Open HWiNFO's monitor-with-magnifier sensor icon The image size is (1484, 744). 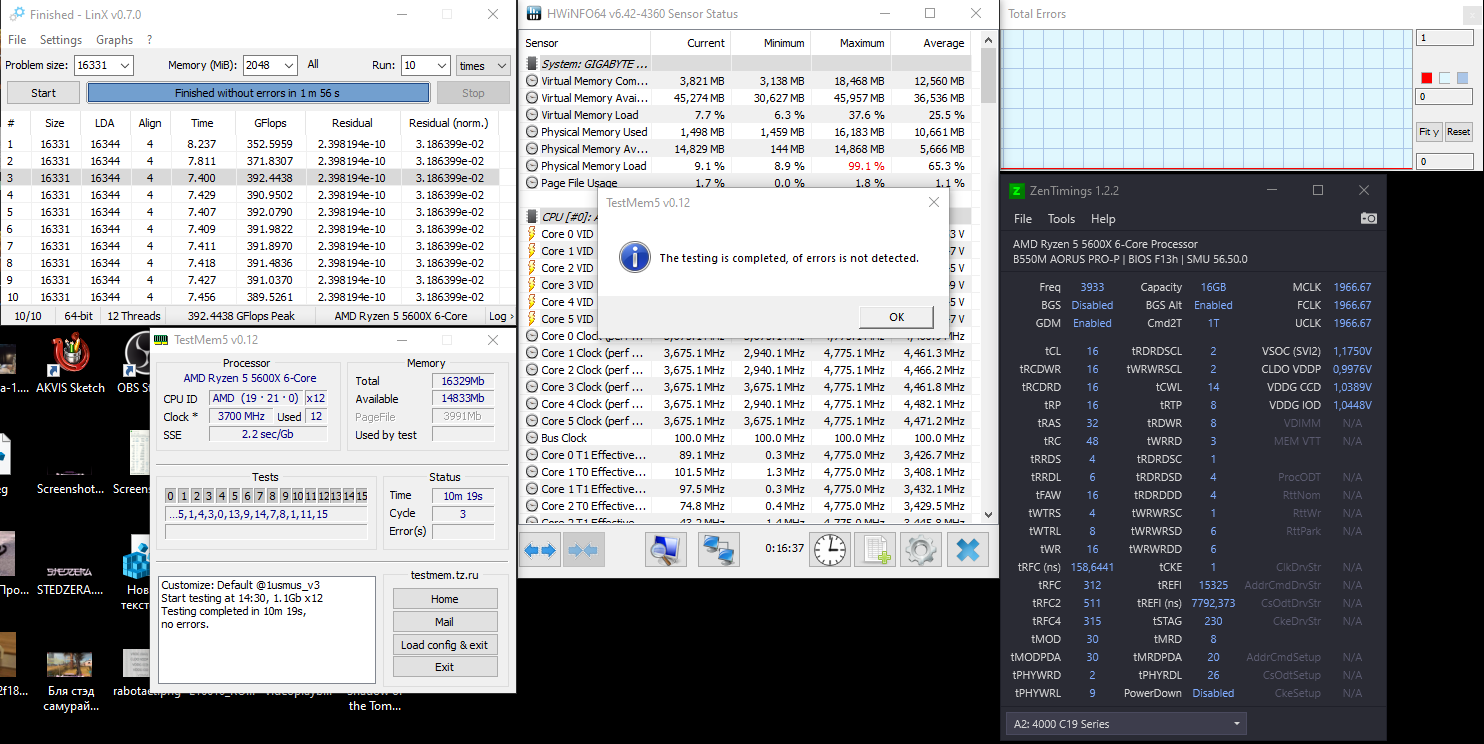[666, 550]
